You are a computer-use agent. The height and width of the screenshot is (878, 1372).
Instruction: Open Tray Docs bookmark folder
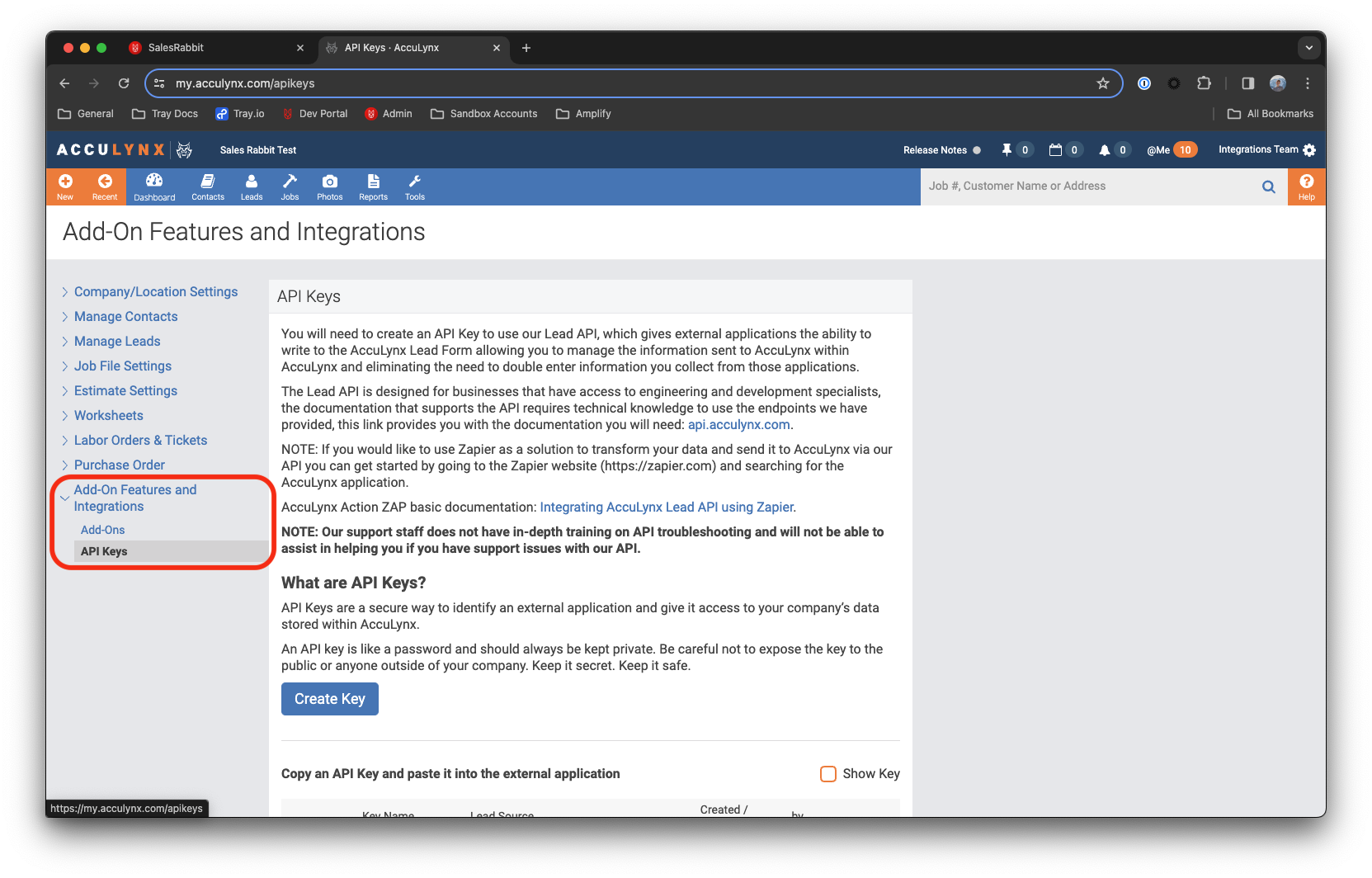(x=165, y=114)
